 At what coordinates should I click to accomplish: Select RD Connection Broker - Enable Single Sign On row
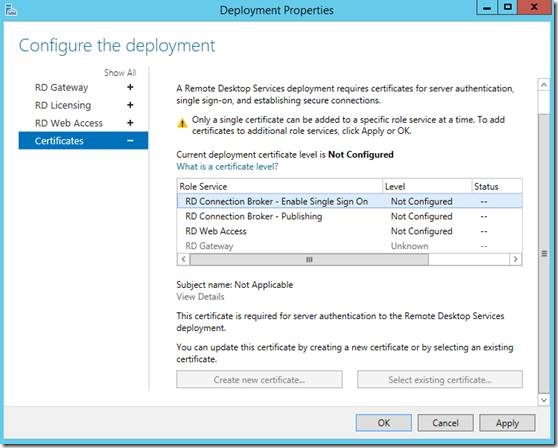[x=349, y=201]
